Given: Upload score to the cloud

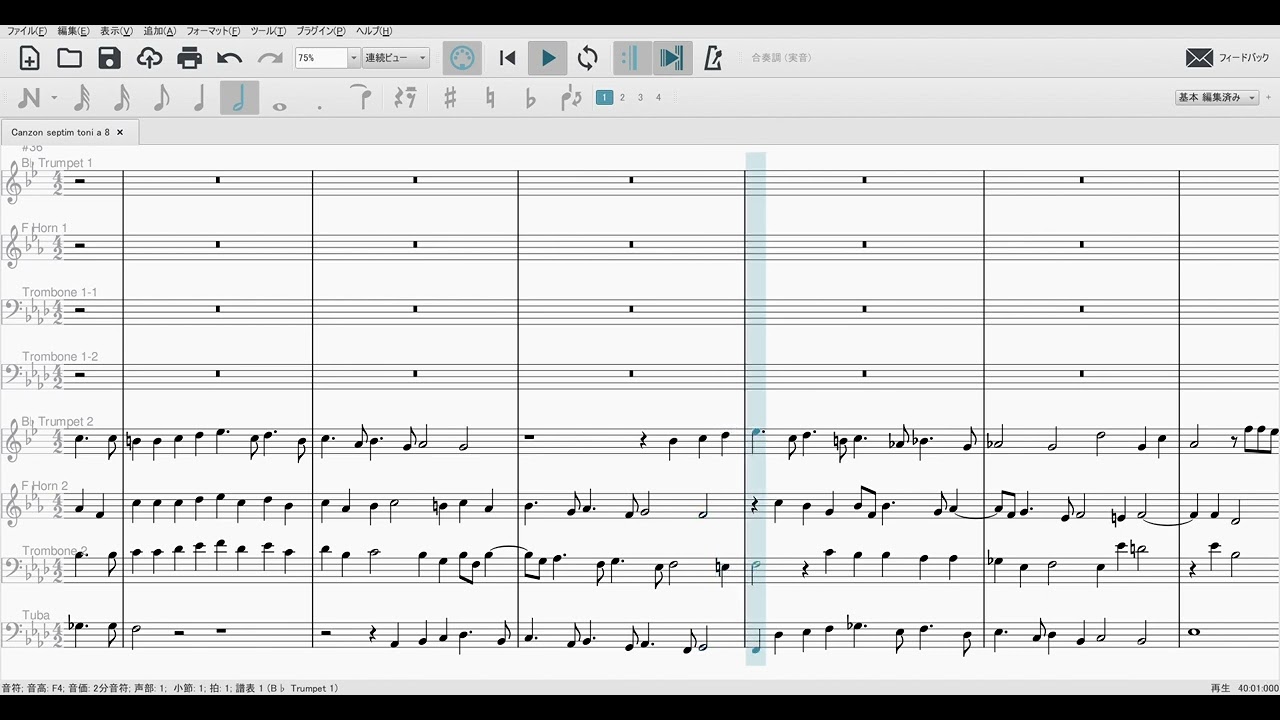Looking at the screenshot, I should click(150, 58).
